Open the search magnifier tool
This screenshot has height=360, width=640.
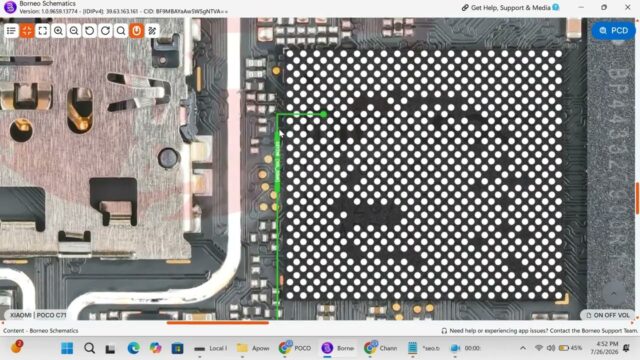click(121, 31)
